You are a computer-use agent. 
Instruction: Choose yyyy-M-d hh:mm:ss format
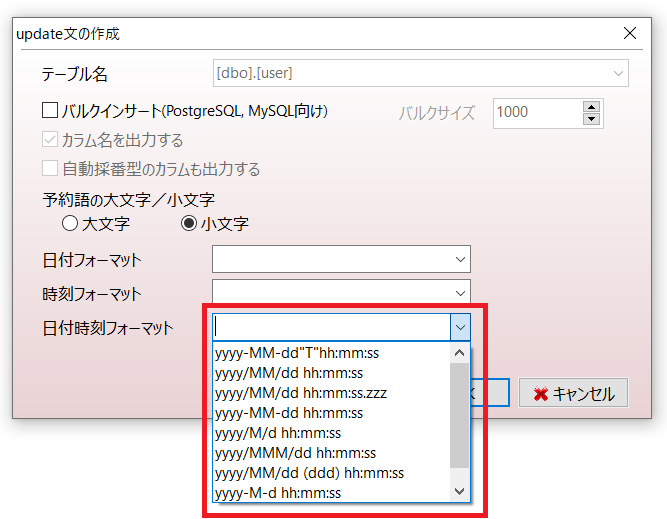[x=331, y=493]
